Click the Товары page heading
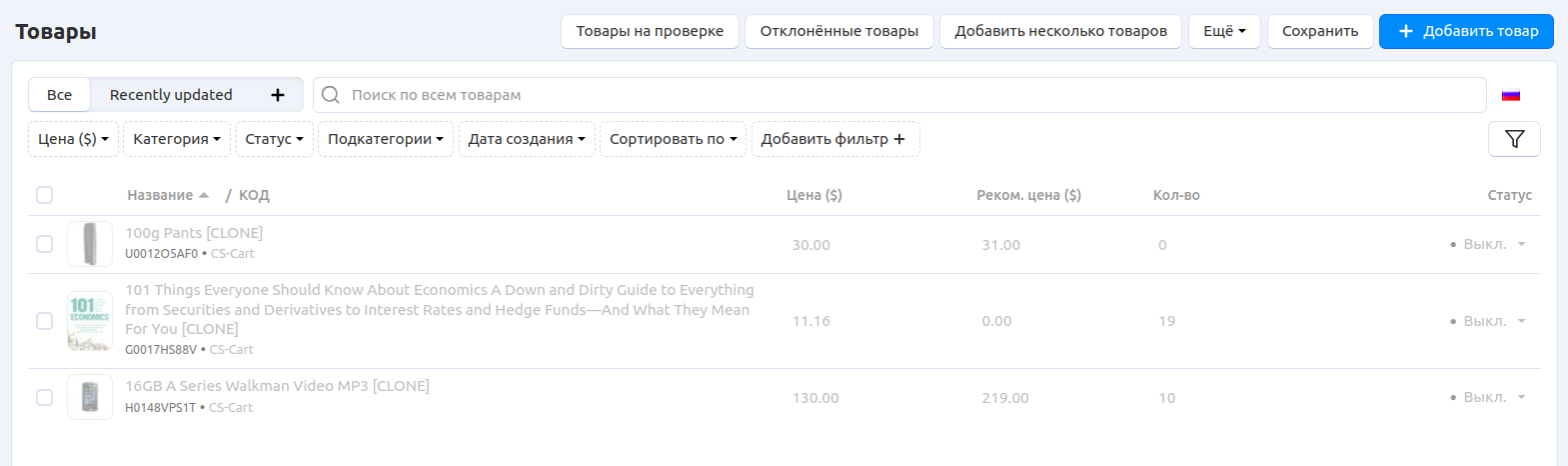The width and height of the screenshot is (1568, 466). (56, 32)
